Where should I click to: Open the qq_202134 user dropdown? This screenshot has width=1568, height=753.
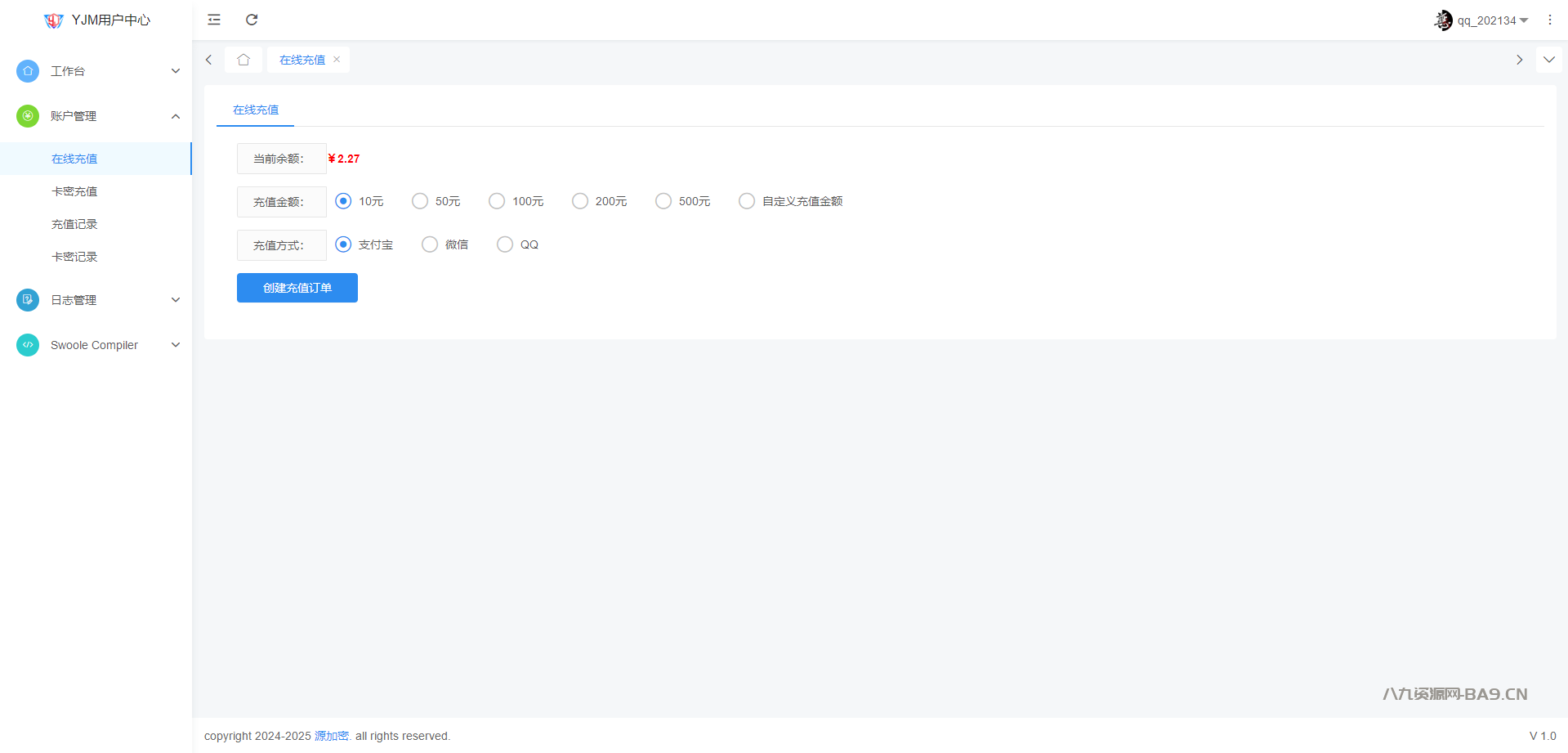pyautogui.click(x=1482, y=20)
